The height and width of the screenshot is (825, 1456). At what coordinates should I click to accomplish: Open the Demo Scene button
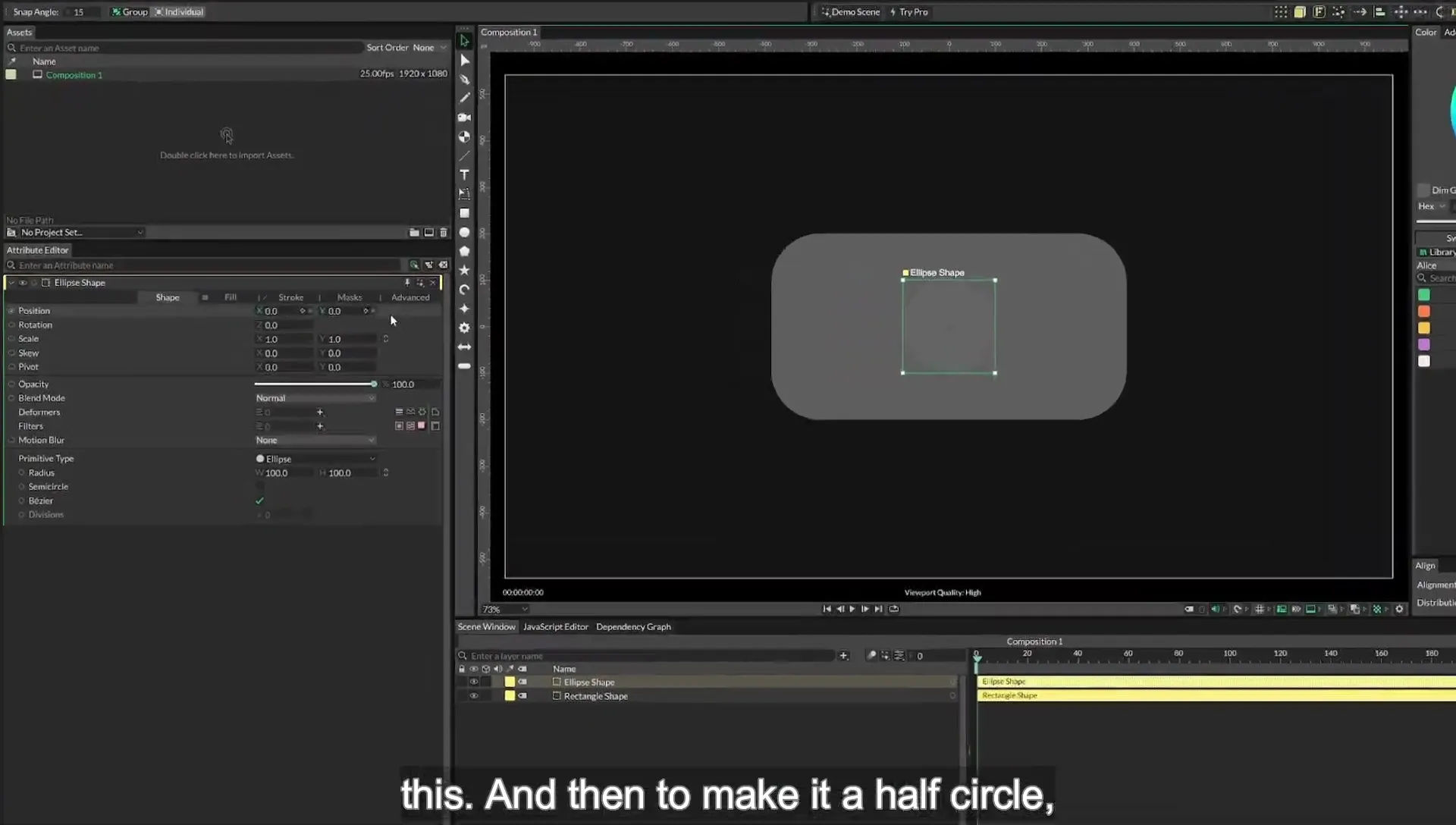point(850,12)
